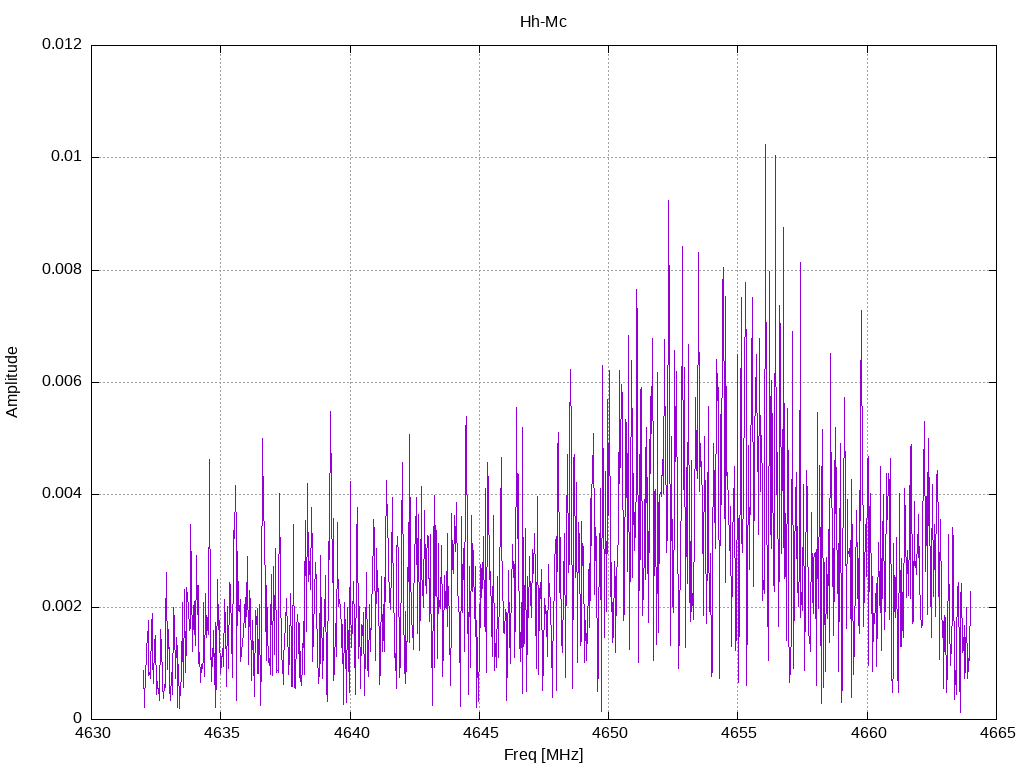This screenshot has height=768, width=1024.
Task: Select the 4645 x-axis tick label
Action: point(480,733)
